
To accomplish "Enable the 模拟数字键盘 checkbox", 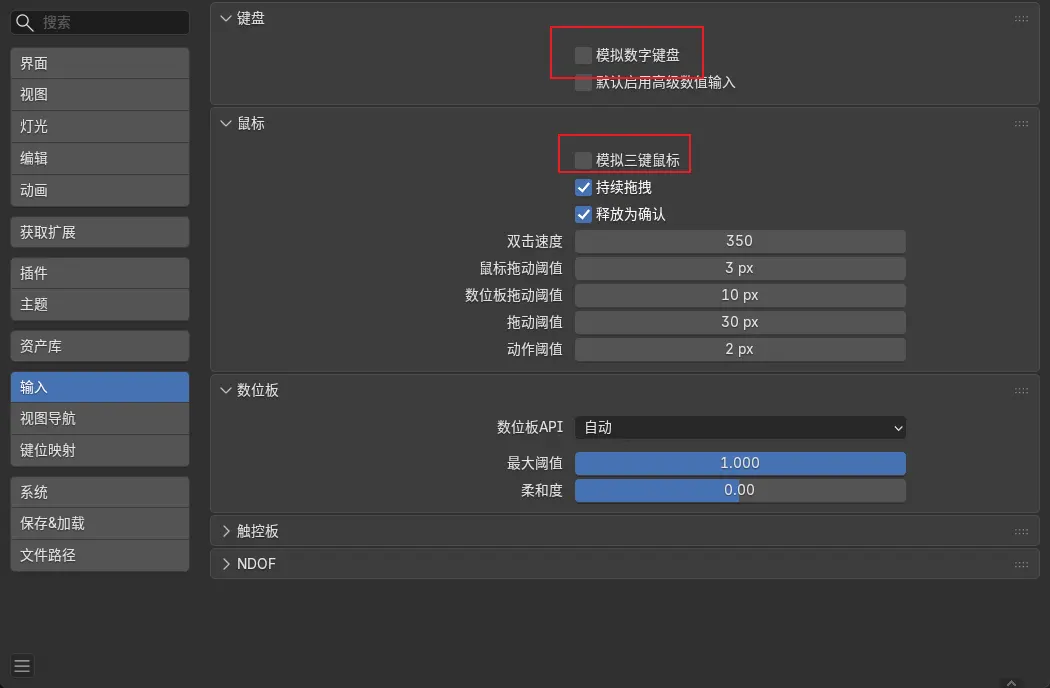I will [583, 55].
